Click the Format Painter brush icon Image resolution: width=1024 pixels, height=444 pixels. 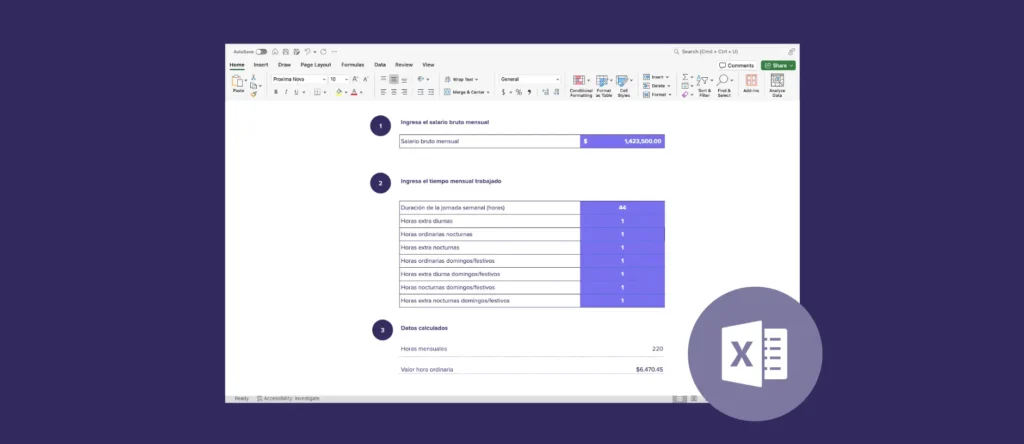[254, 95]
